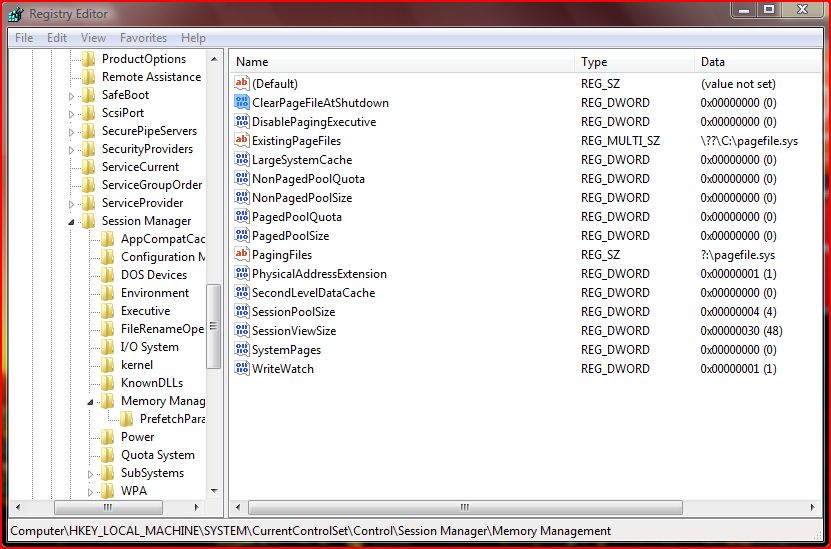831x549 pixels.
Task: Click the PrefetchParameters folder icon
Action: click(127, 419)
